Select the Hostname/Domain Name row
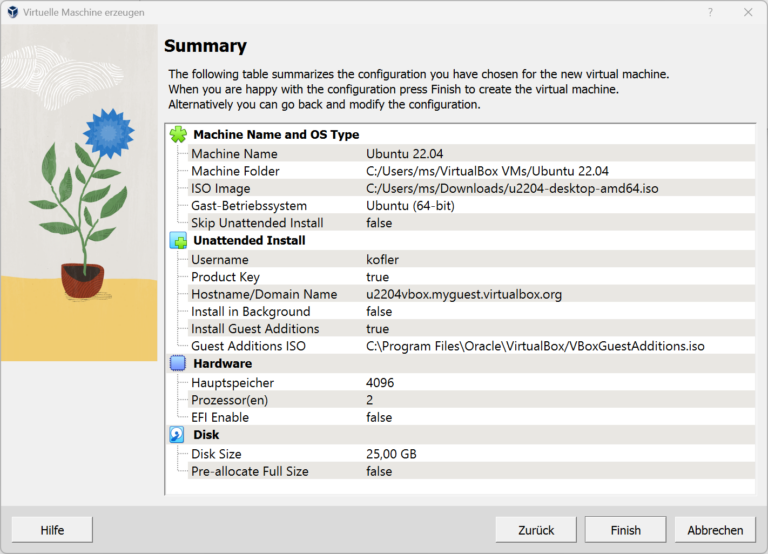This screenshot has width=768, height=554. pyautogui.click(x=264, y=294)
